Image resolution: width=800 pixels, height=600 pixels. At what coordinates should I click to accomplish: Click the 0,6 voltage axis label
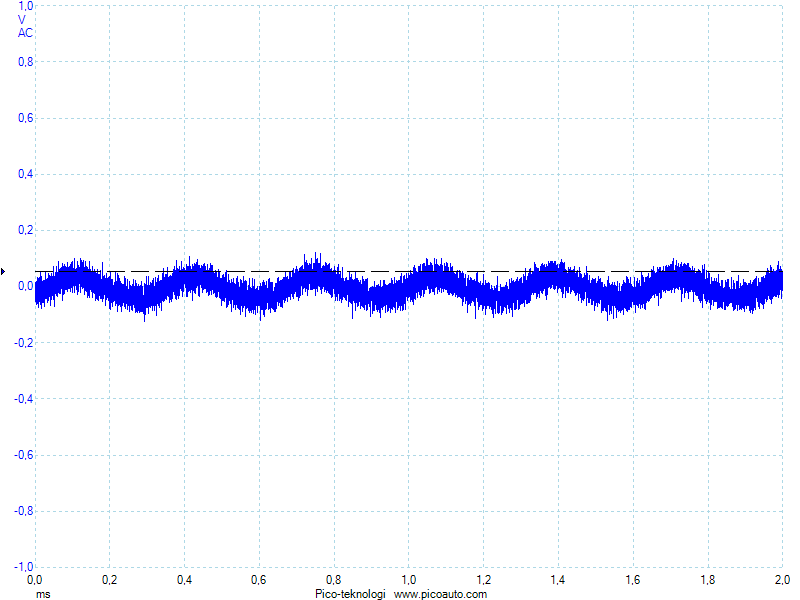click(26, 118)
